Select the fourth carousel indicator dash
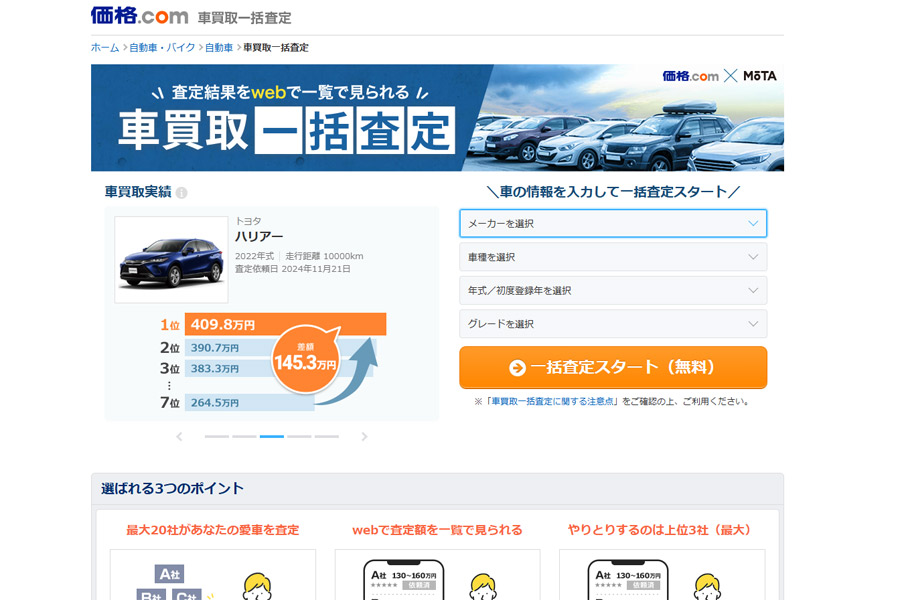Image resolution: width=900 pixels, height=600 pixels. pos(299,436)
